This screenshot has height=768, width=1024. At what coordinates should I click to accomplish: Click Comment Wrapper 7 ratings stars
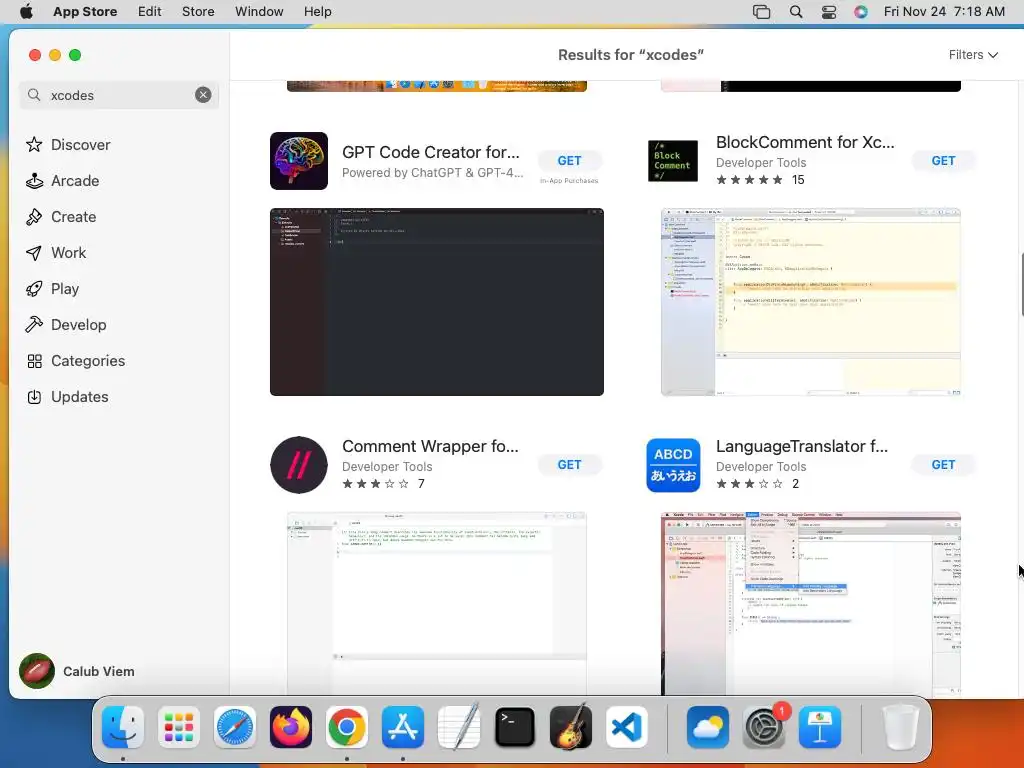click(376, 484)
